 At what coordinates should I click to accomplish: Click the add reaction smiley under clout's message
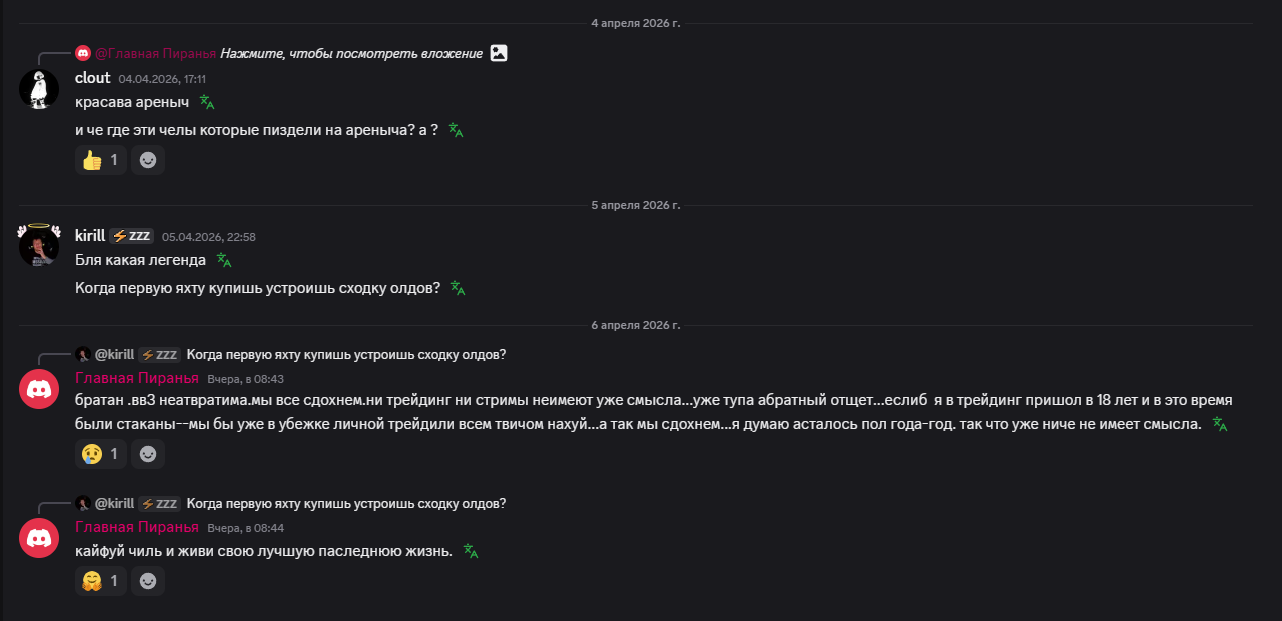pyautogui.click(x=148, y=160)
